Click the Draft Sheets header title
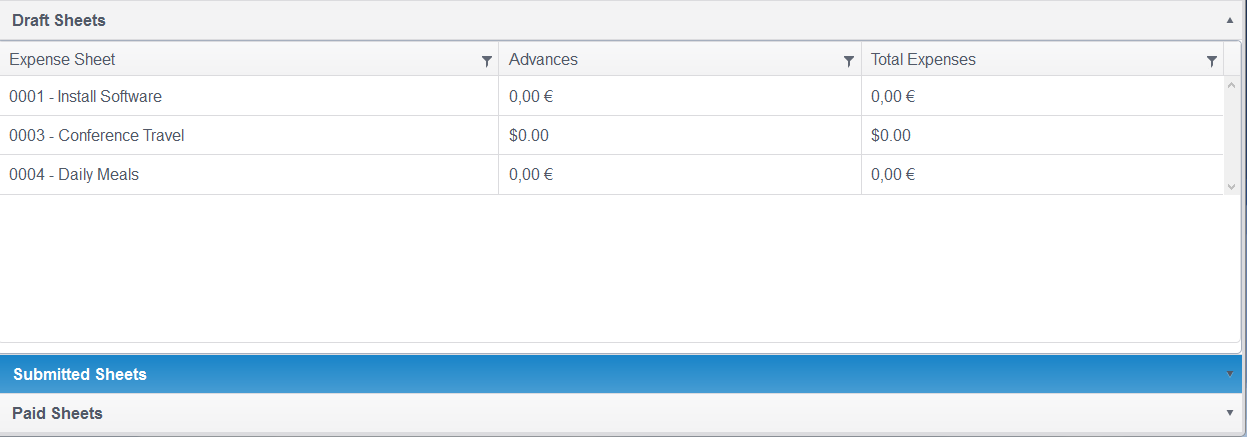Screen dimensions: 1247x437 point(59,20)
